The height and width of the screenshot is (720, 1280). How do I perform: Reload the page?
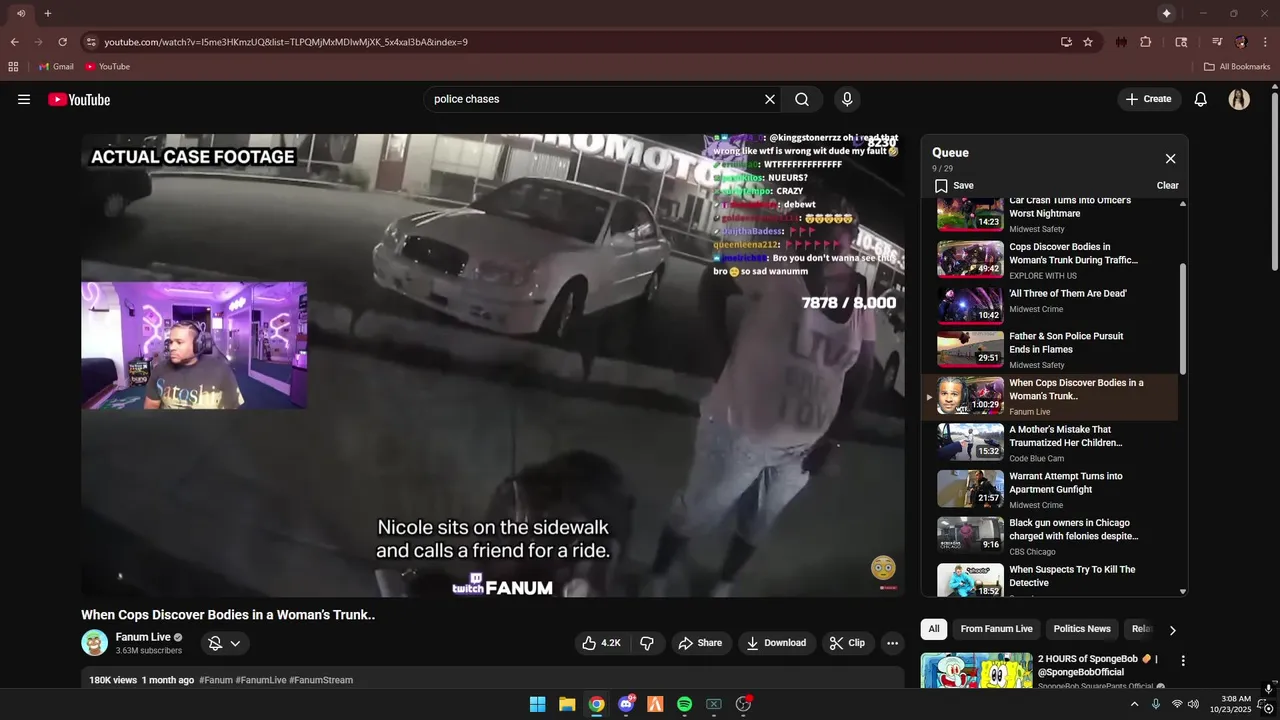[x=62, y=42]
